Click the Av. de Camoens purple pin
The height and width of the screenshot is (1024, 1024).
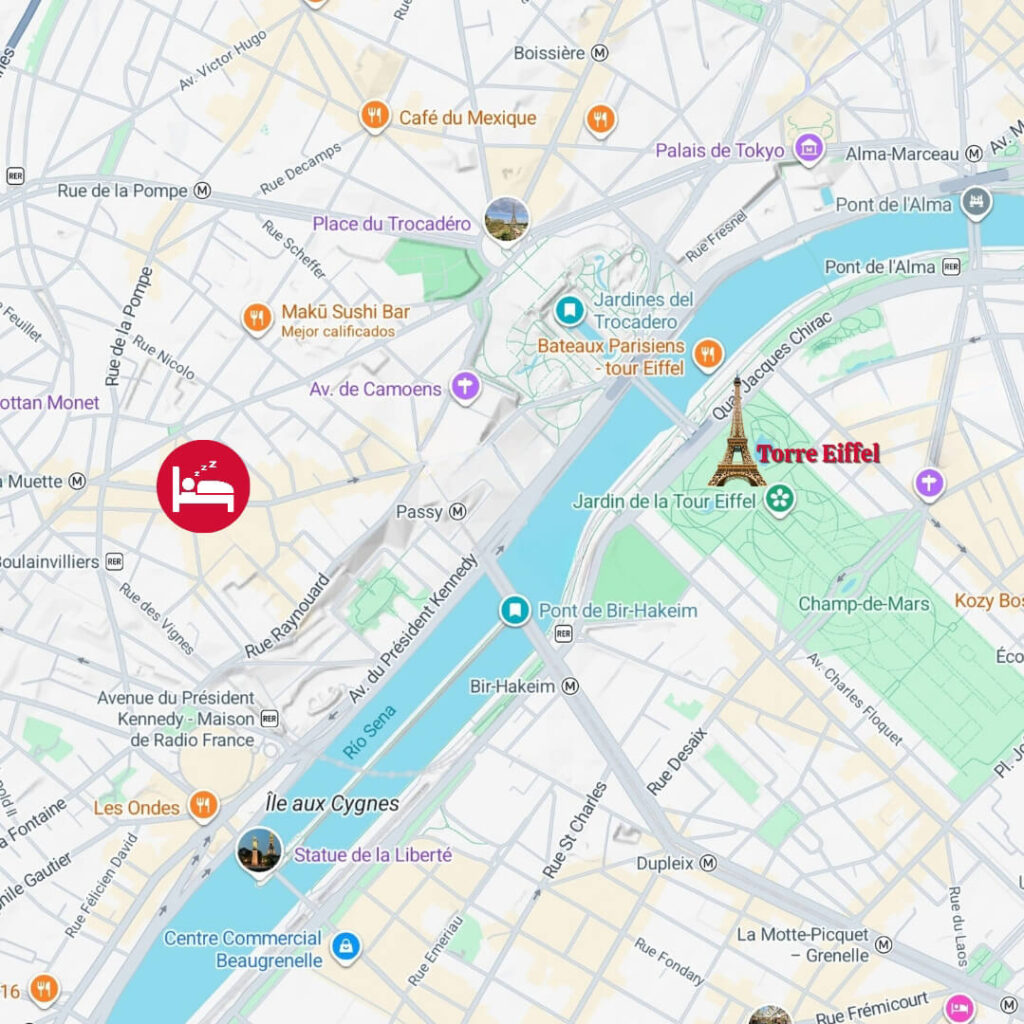point(466,387)
